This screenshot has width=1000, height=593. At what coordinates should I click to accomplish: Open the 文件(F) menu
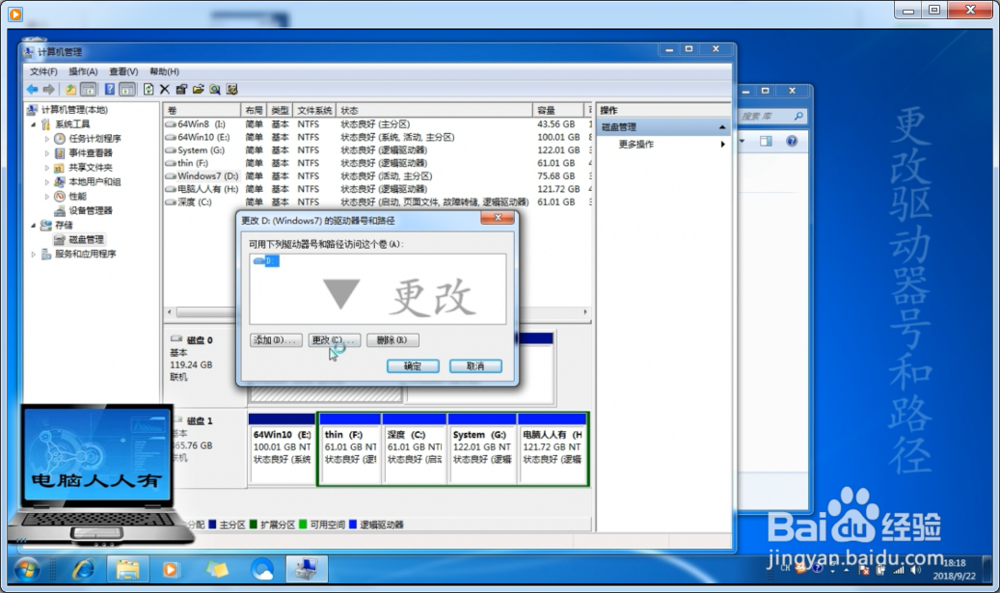click(x=43, y=71)
